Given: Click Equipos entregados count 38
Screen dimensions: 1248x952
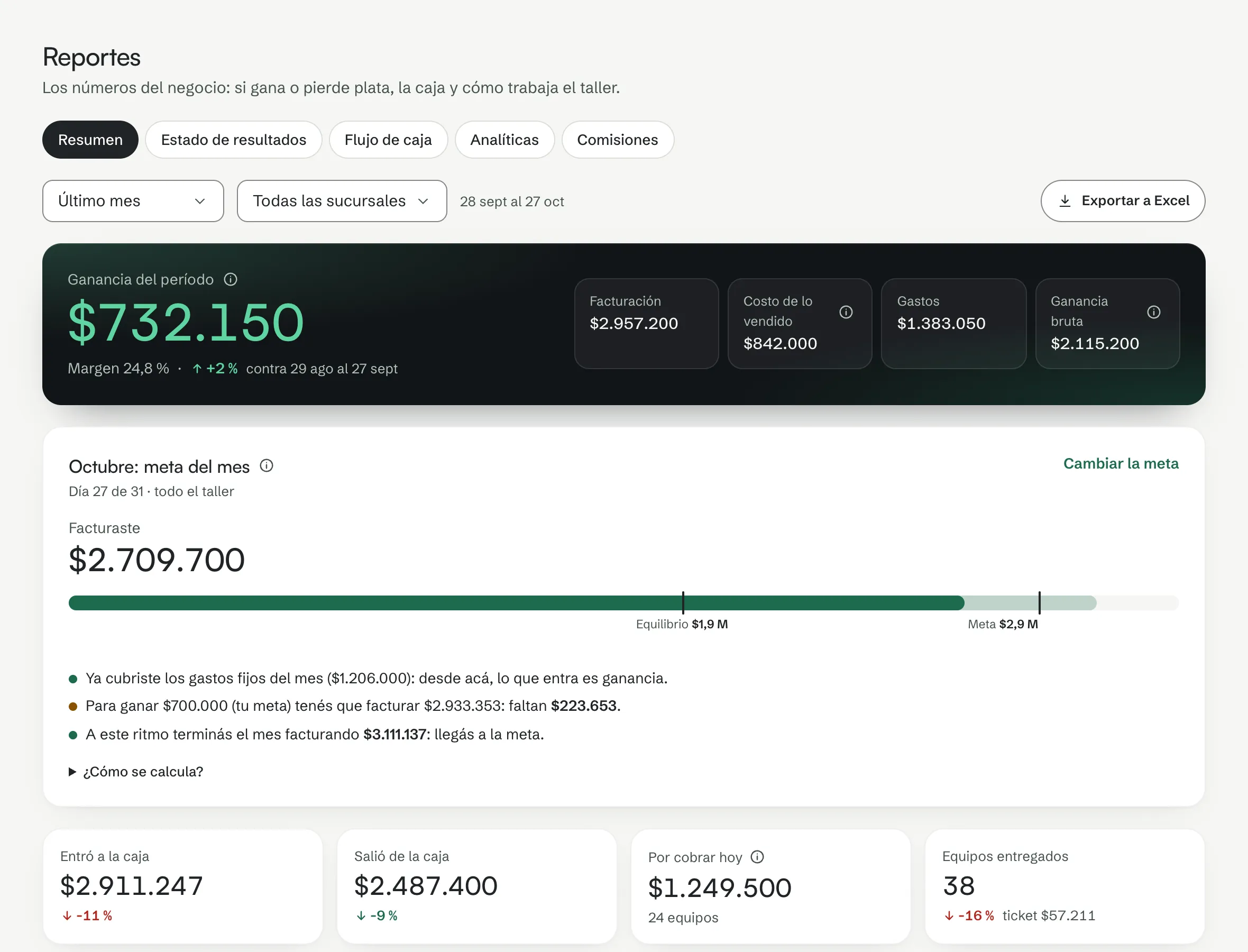Looking at the screenshot, I should [x=959, y=886].
